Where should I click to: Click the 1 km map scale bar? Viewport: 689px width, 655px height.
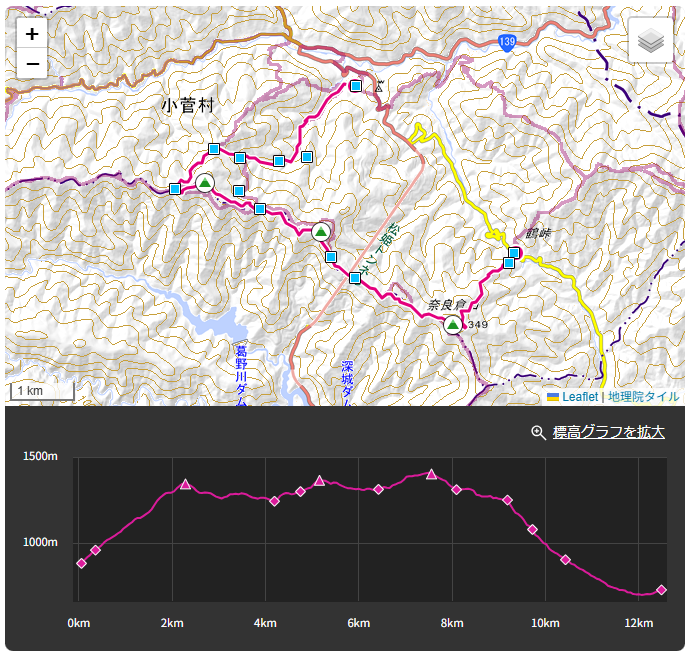tap(40, 390)
